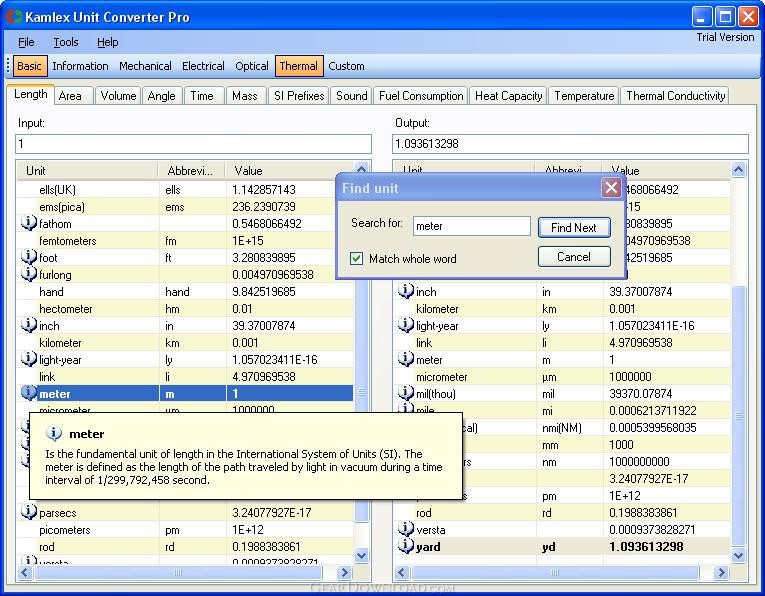765x596 pixels.
Task: Click the toolbar grip handle left of Basic
Action: coord(8,66)
